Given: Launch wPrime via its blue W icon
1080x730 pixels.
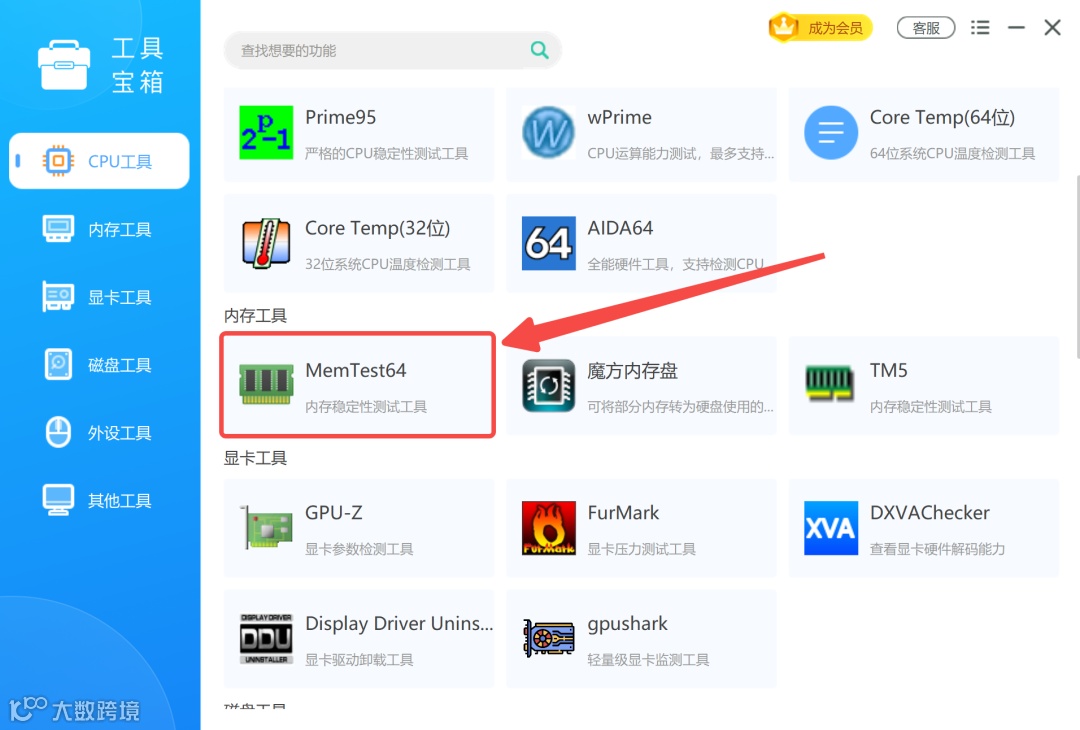Looking at the screenshot, I should click(x=548, y=132).
